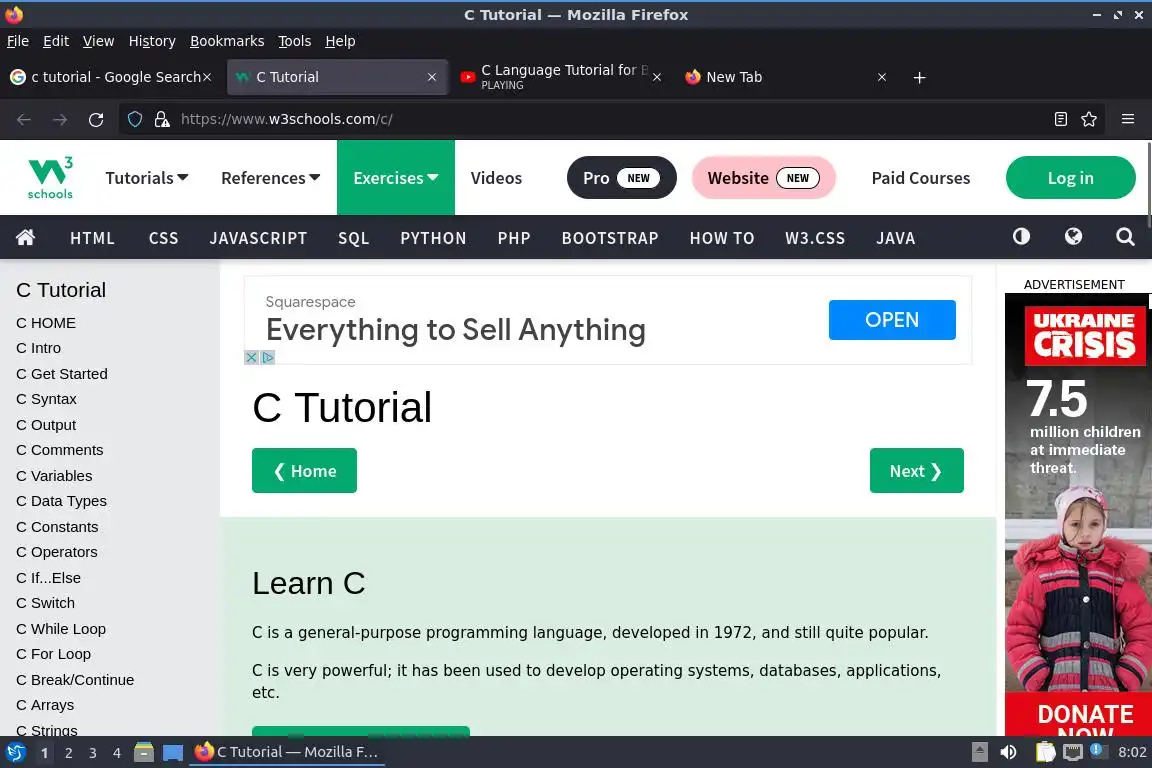Toggle dark mode contrast icon
Viewport: 1152px width, 768px height.
(1021, 236)
